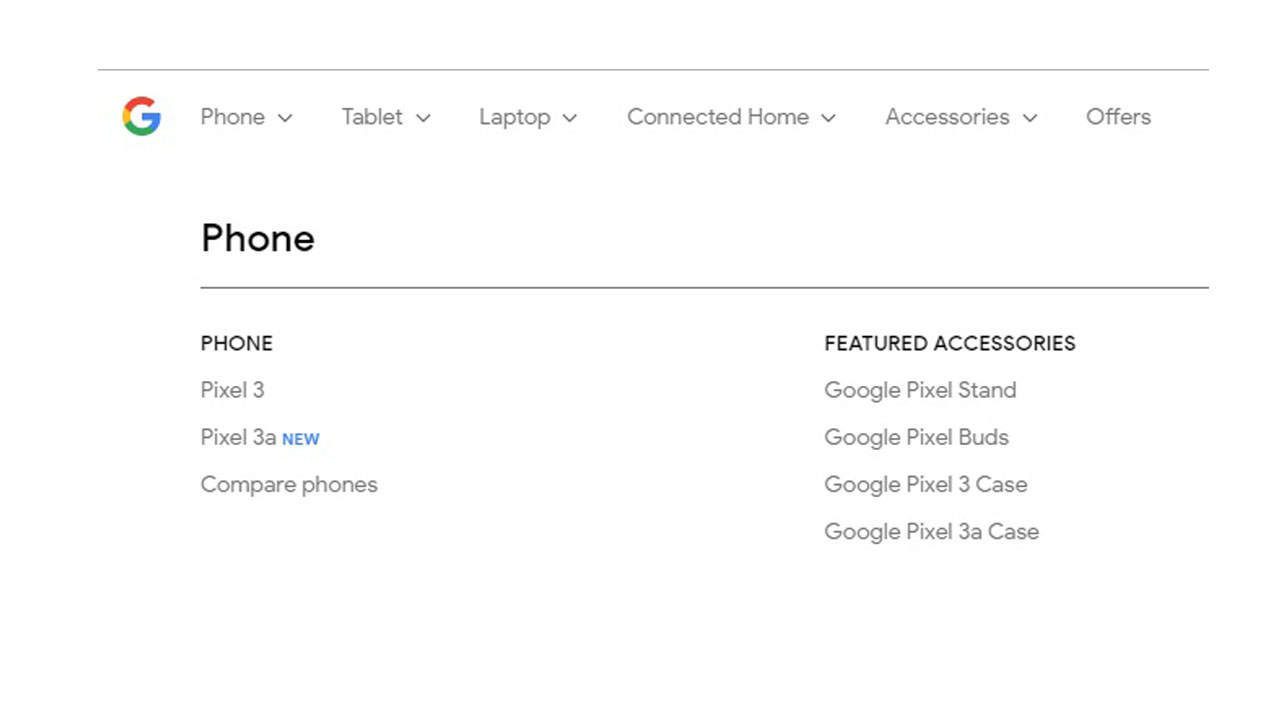The width and height of the screenshot is (1280, 720).
Task: Open the Accessories navigation menu
Action: pyautogui.click(x=947, y=117)
